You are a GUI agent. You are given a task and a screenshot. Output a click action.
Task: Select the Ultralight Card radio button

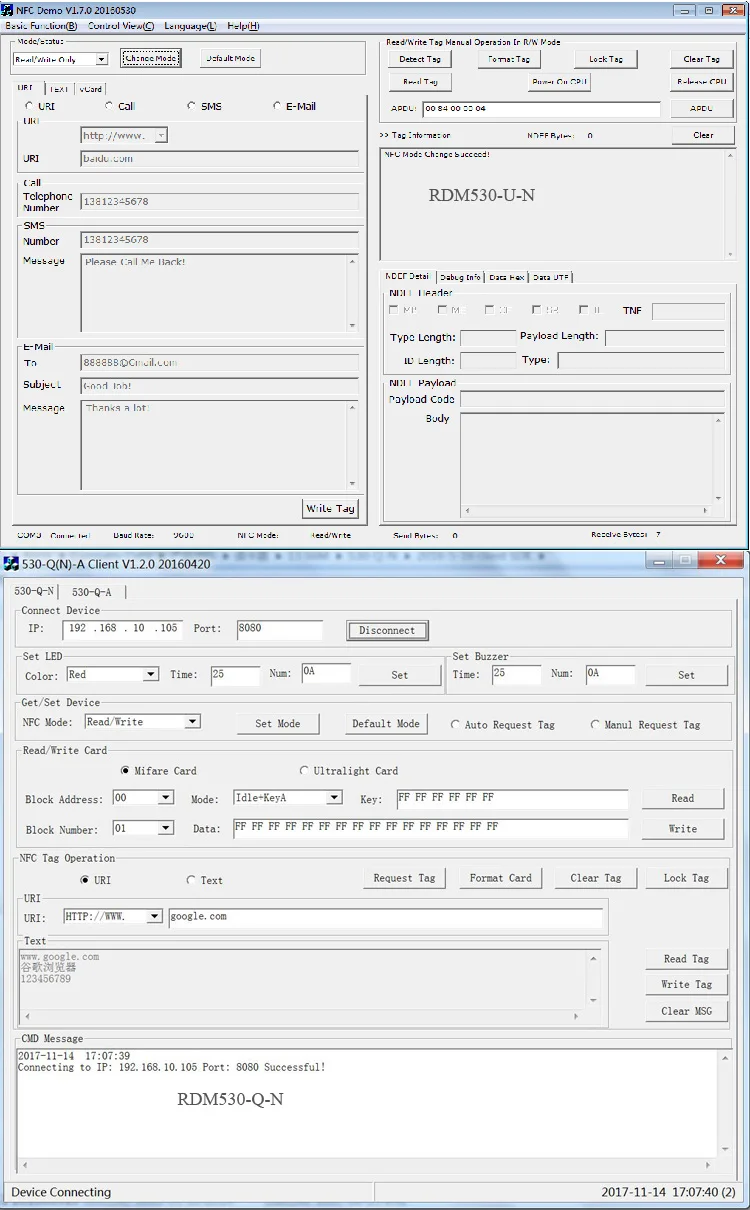[304, 771]
